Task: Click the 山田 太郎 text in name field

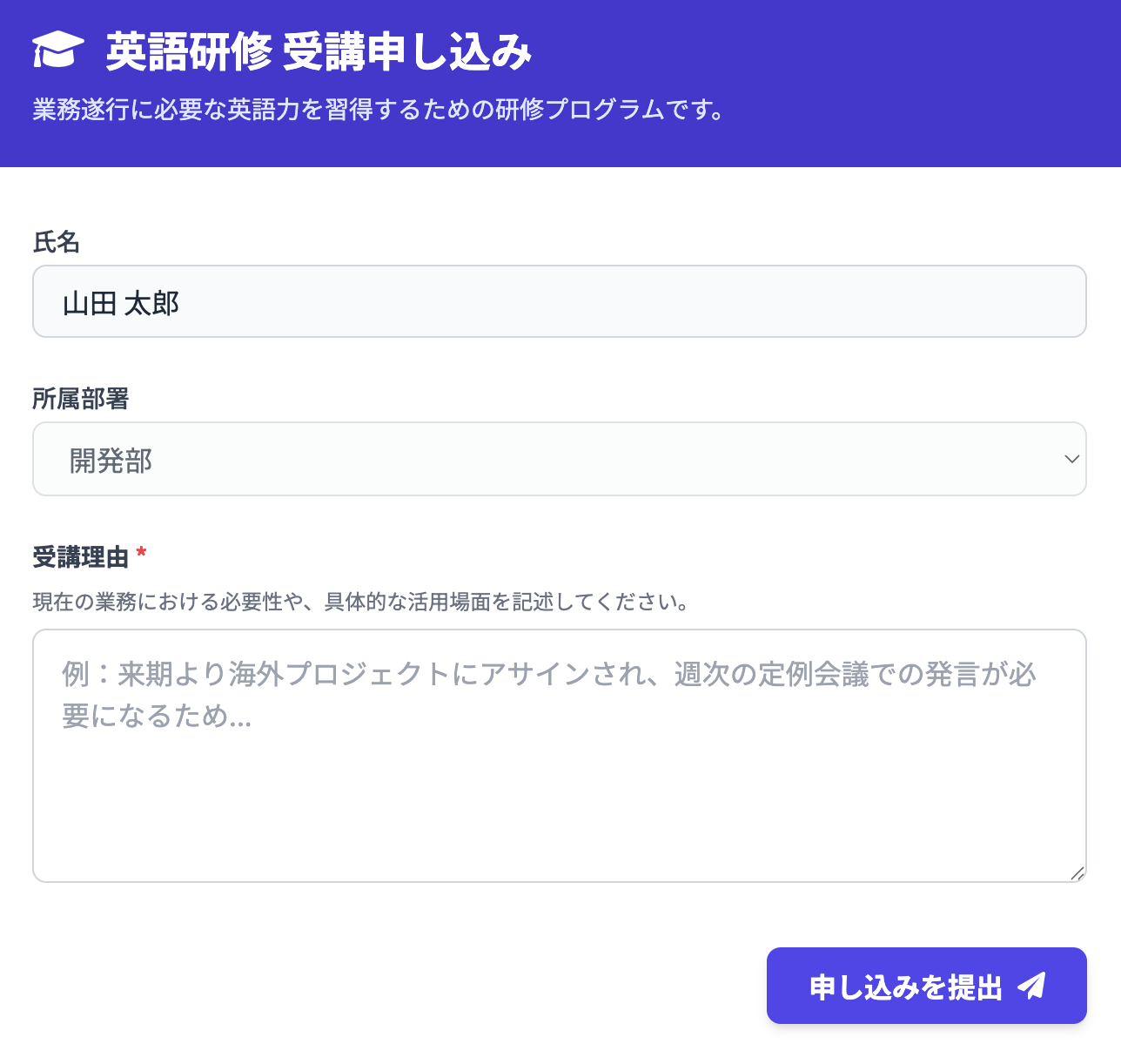Action: [x=121, y=304]
